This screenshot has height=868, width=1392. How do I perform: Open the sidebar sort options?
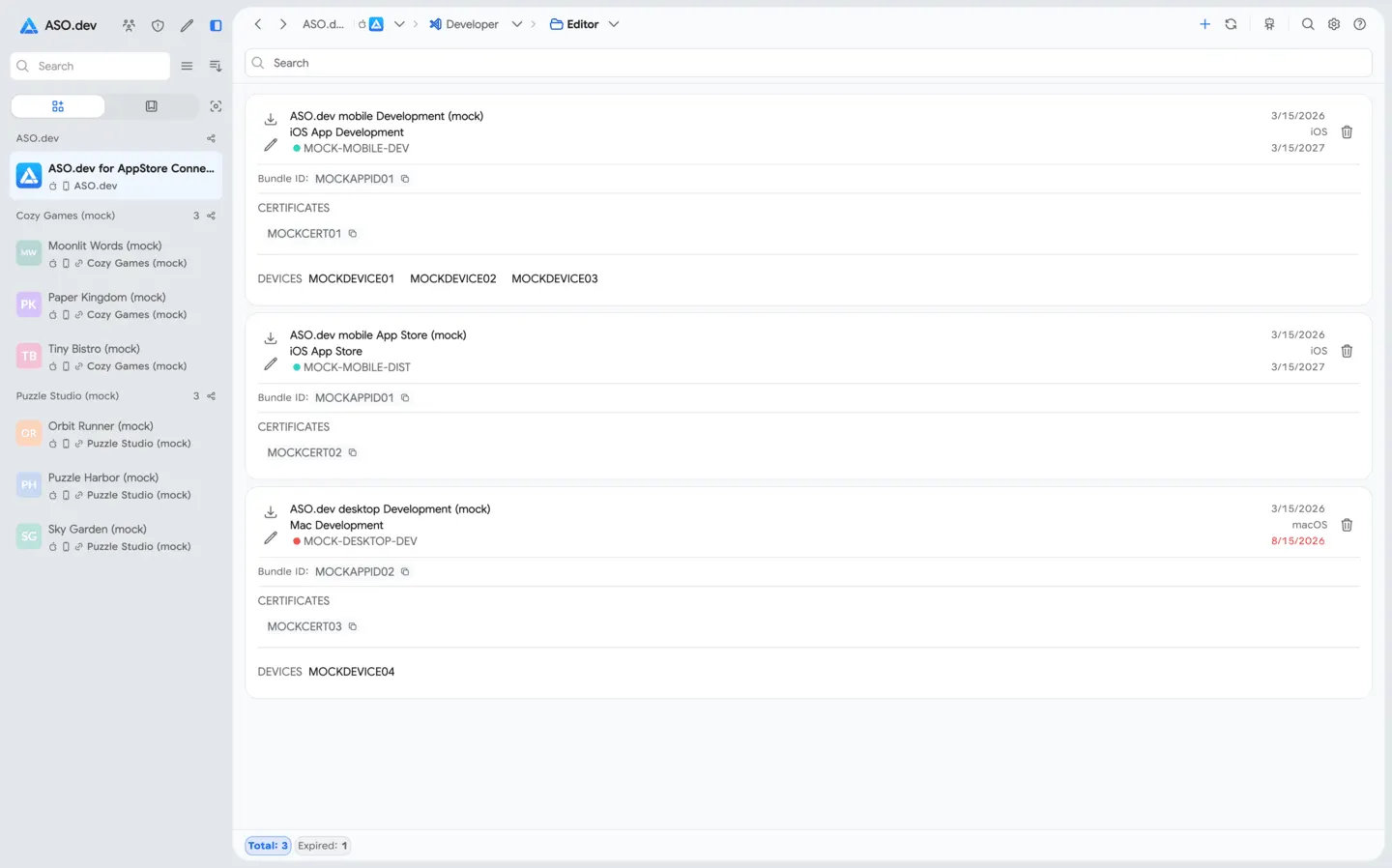216,66
